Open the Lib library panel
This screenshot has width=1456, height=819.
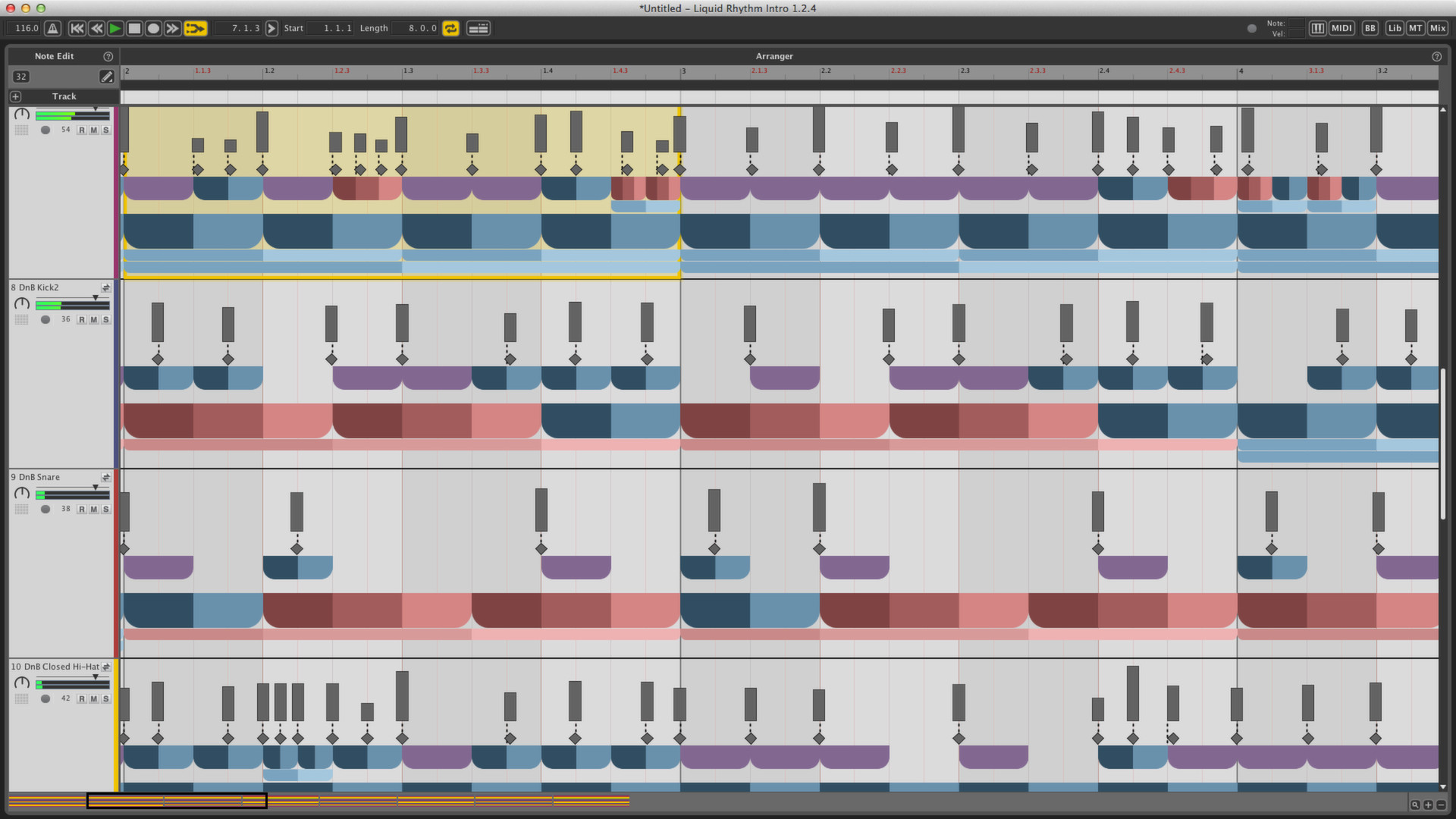pyautogui.click(x=1395, y=27)
